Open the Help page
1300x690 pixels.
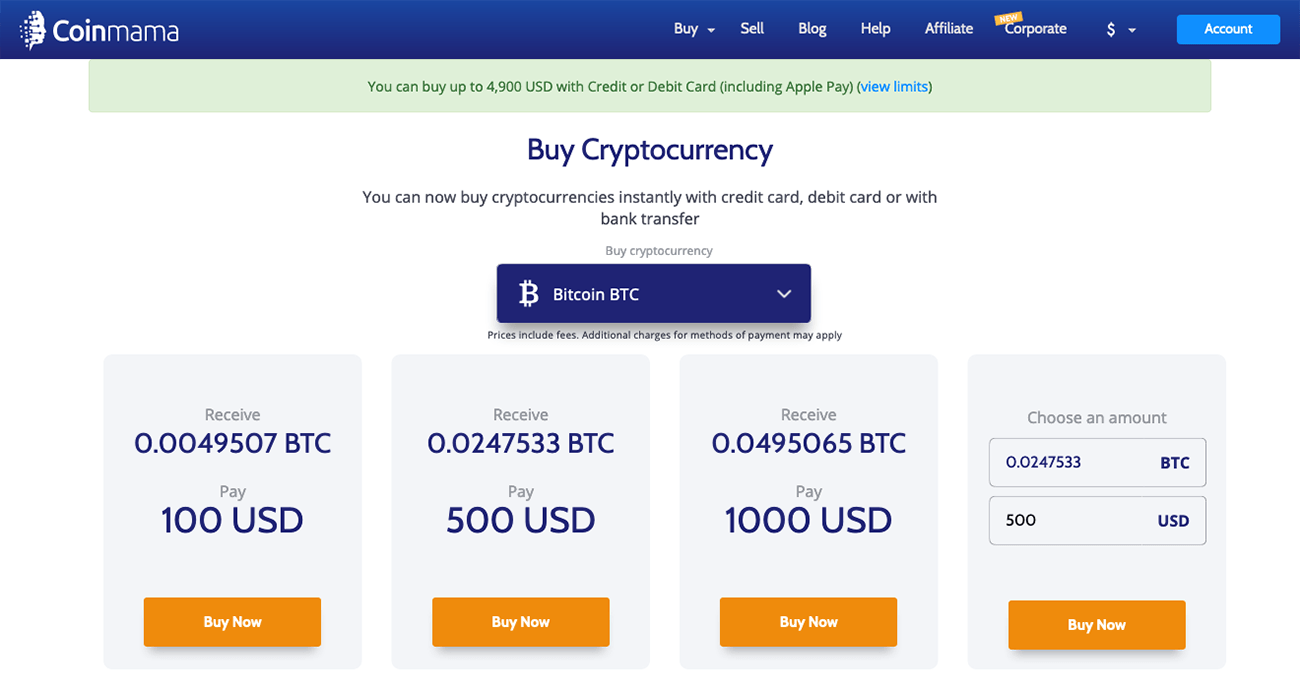tap(875, 29)
